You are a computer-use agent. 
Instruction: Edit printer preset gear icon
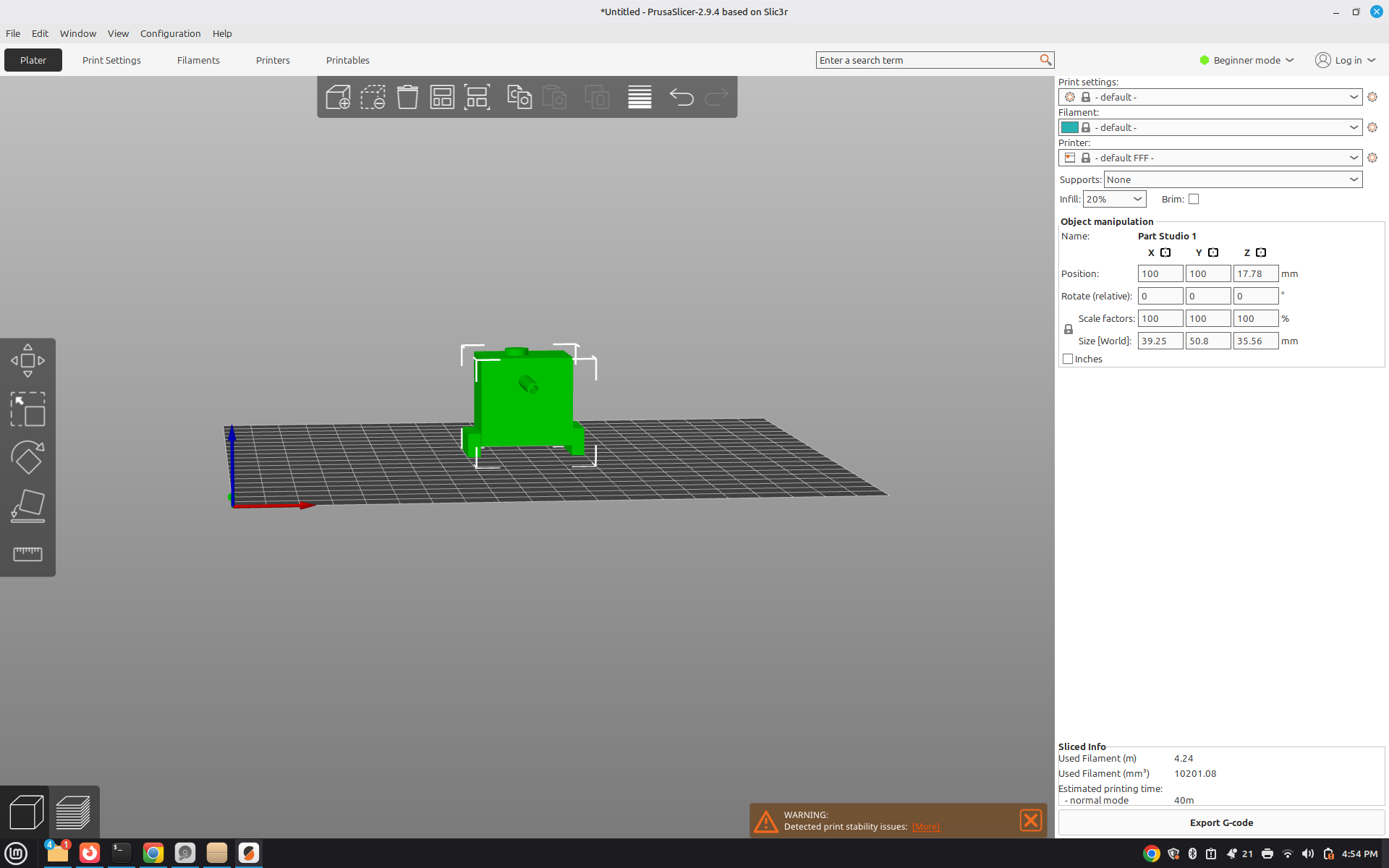pyautogui.click(x=1372, y=158)
